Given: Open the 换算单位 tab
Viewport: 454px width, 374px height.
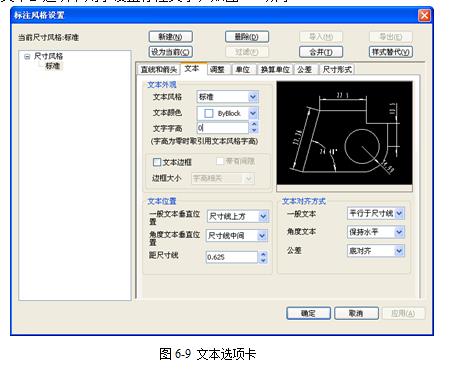Looking at the screenshot, I should (275, 69).
